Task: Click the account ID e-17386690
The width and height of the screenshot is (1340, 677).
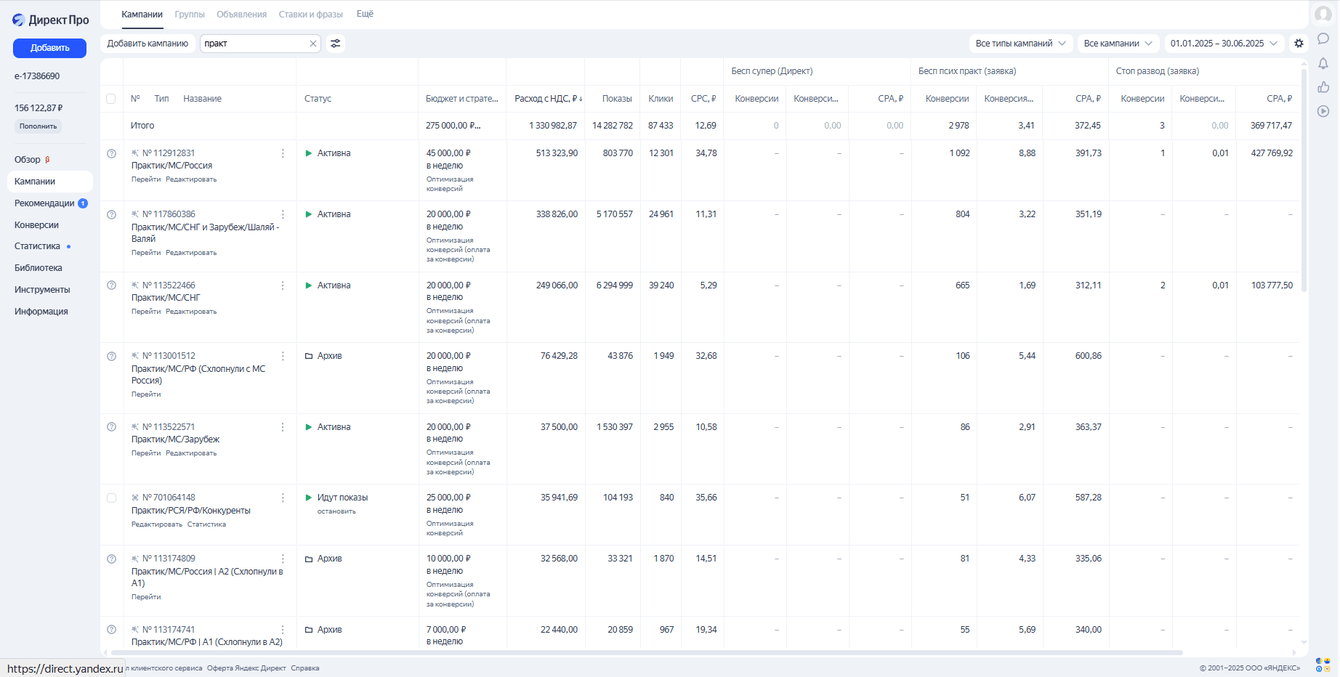Action: [x=37, y=76]
